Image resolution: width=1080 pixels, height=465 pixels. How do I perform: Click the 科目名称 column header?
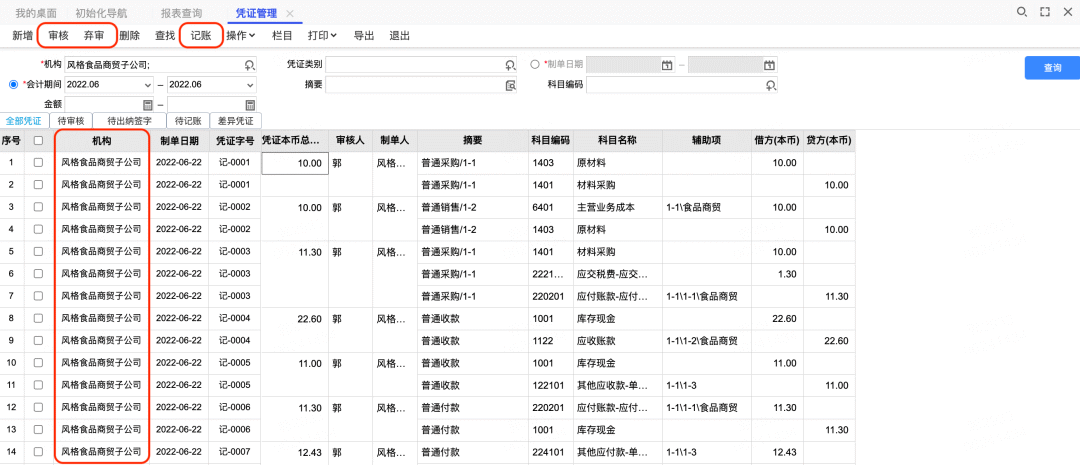(x=617, y=141)
